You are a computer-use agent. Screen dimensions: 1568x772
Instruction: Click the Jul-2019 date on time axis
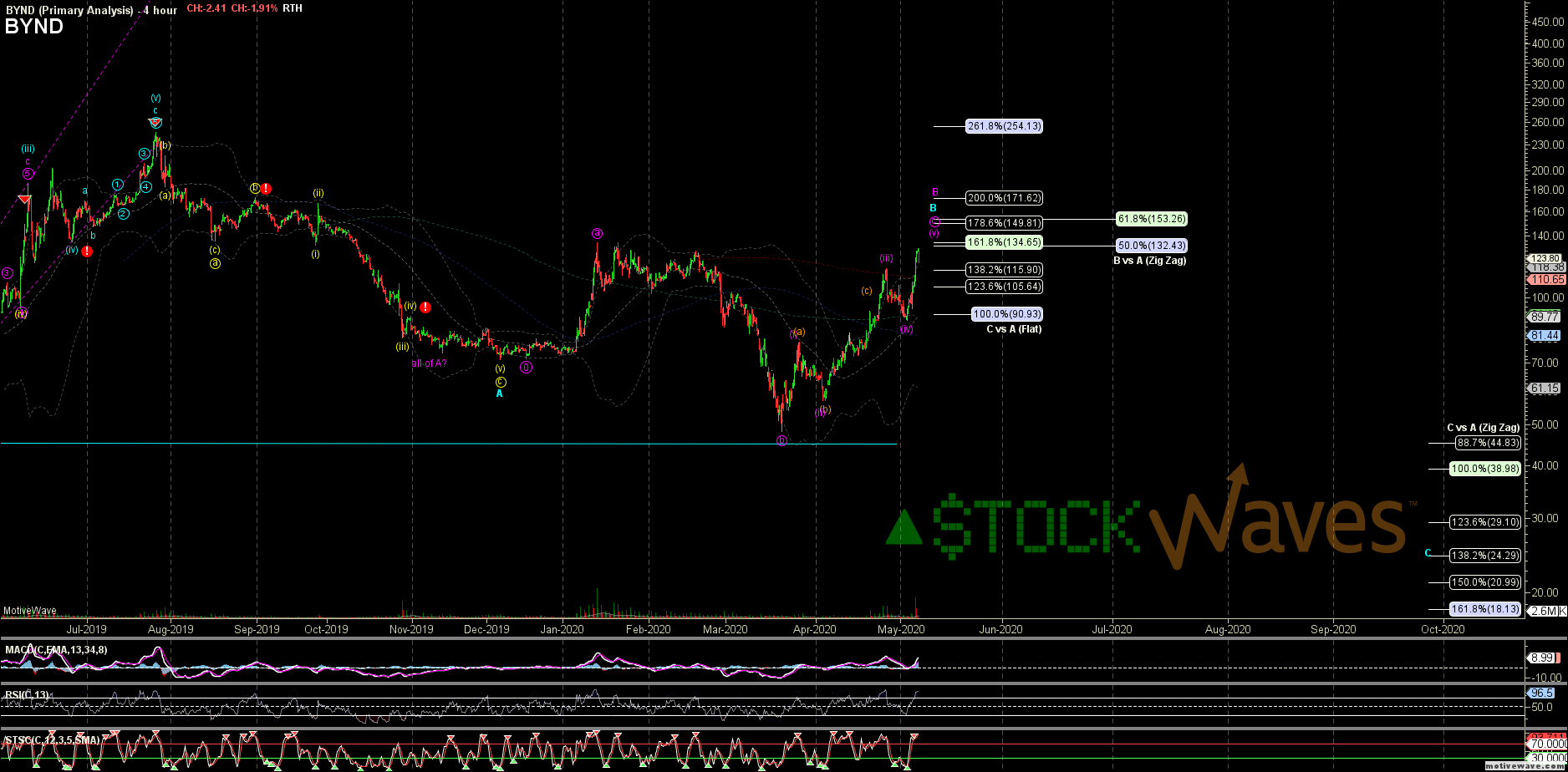pyautogui.click(x=86, y=629)
